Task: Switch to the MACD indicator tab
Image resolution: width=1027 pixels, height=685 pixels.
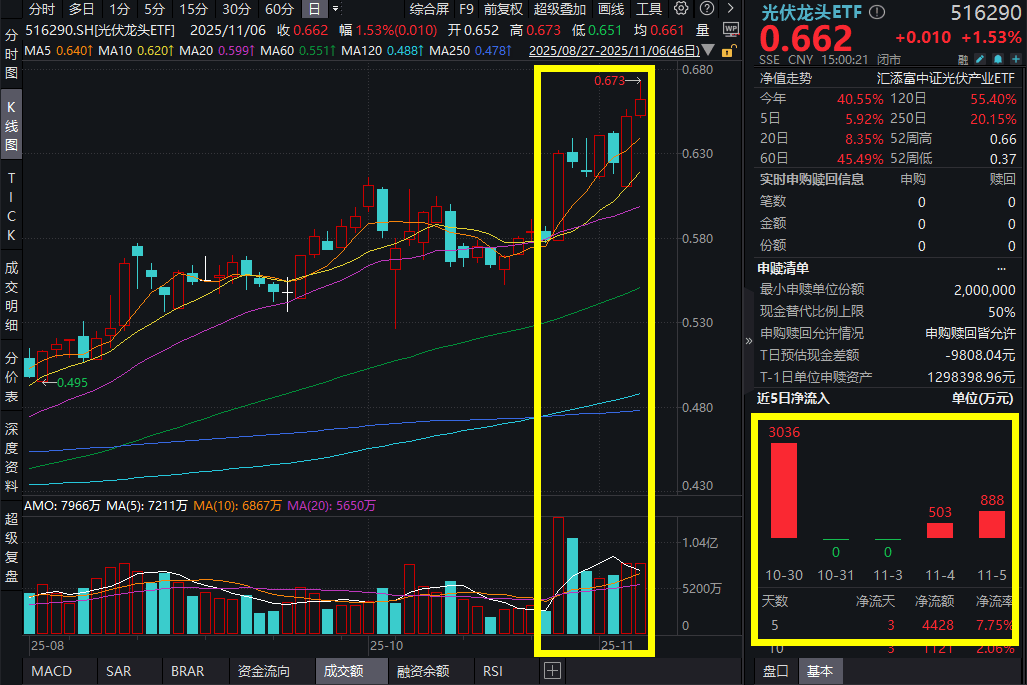Action: pos(52,671)
